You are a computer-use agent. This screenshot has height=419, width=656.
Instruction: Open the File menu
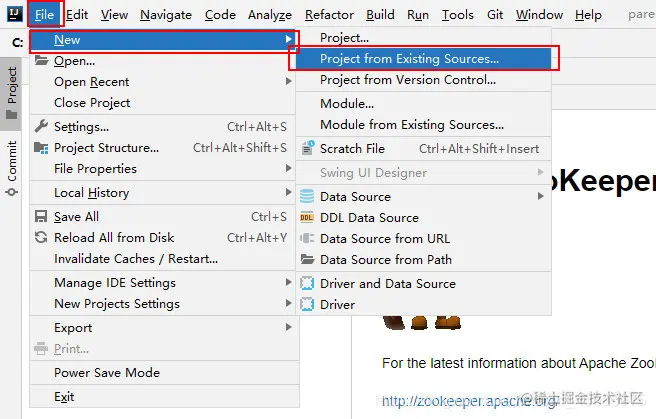pos(44,15)
